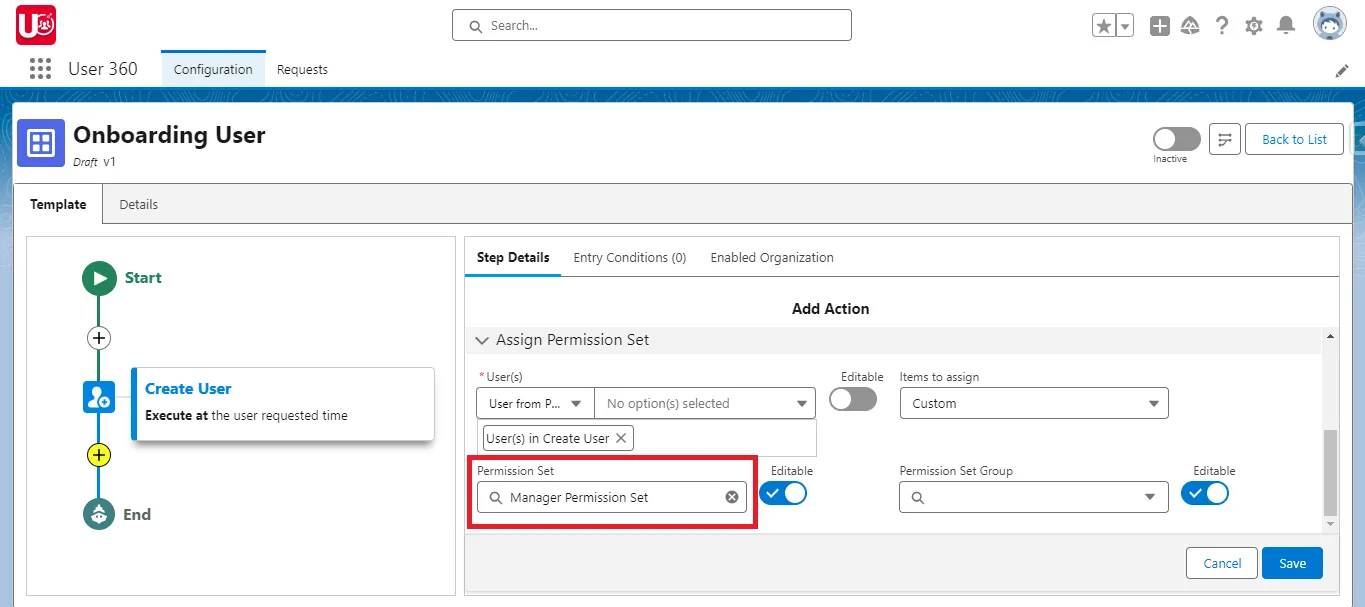Collapse the Assign Permission Set section
Screen dimensions: 1365x607
click(483, 339)
